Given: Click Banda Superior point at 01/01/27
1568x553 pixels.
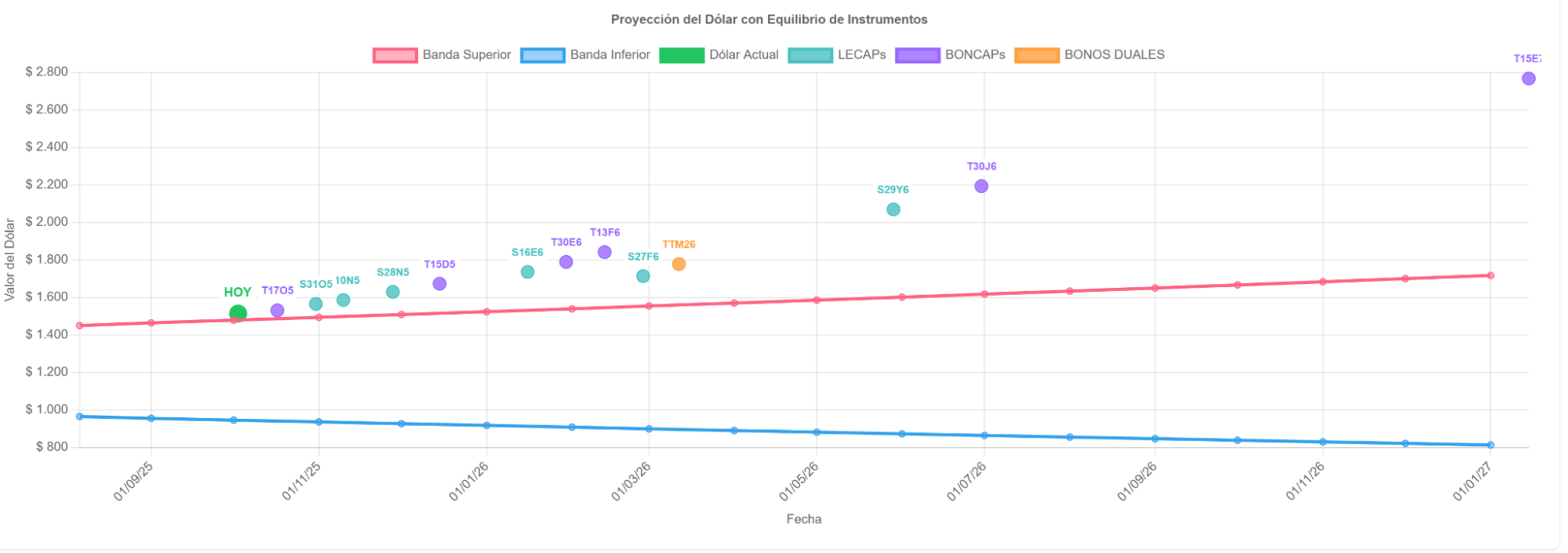Looking at the screenshot, I should pos(1490,275).
